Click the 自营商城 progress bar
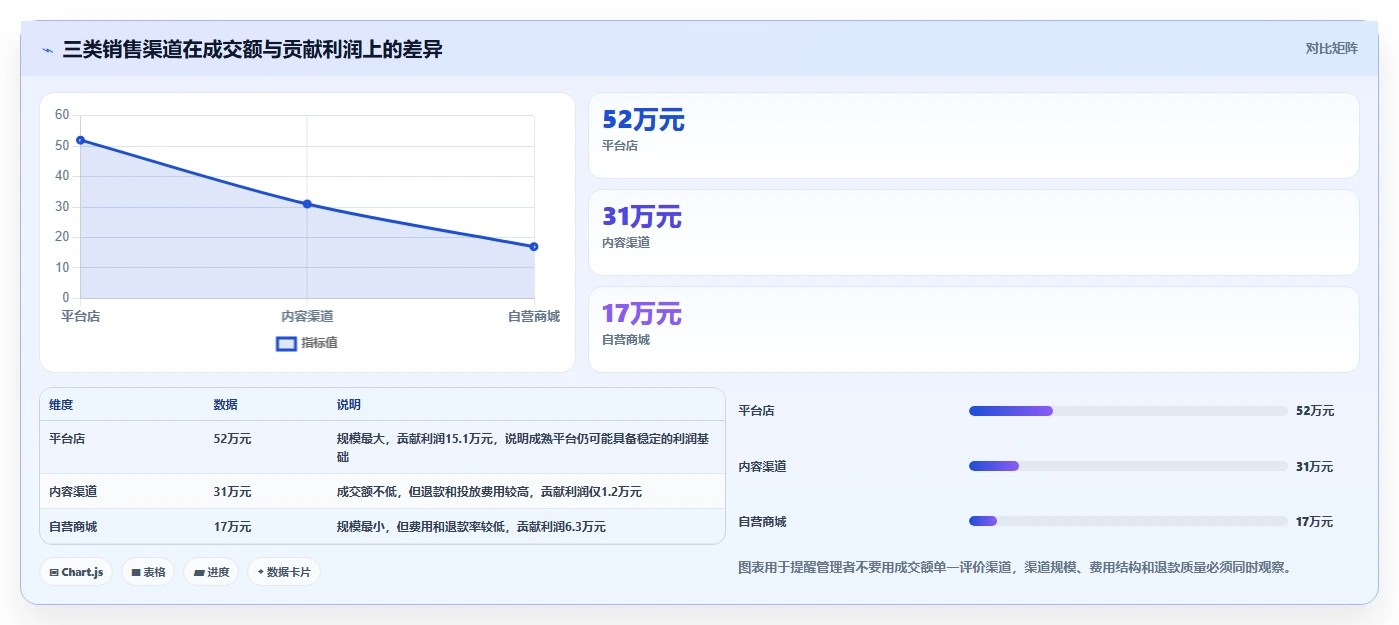 [1128, 521]
